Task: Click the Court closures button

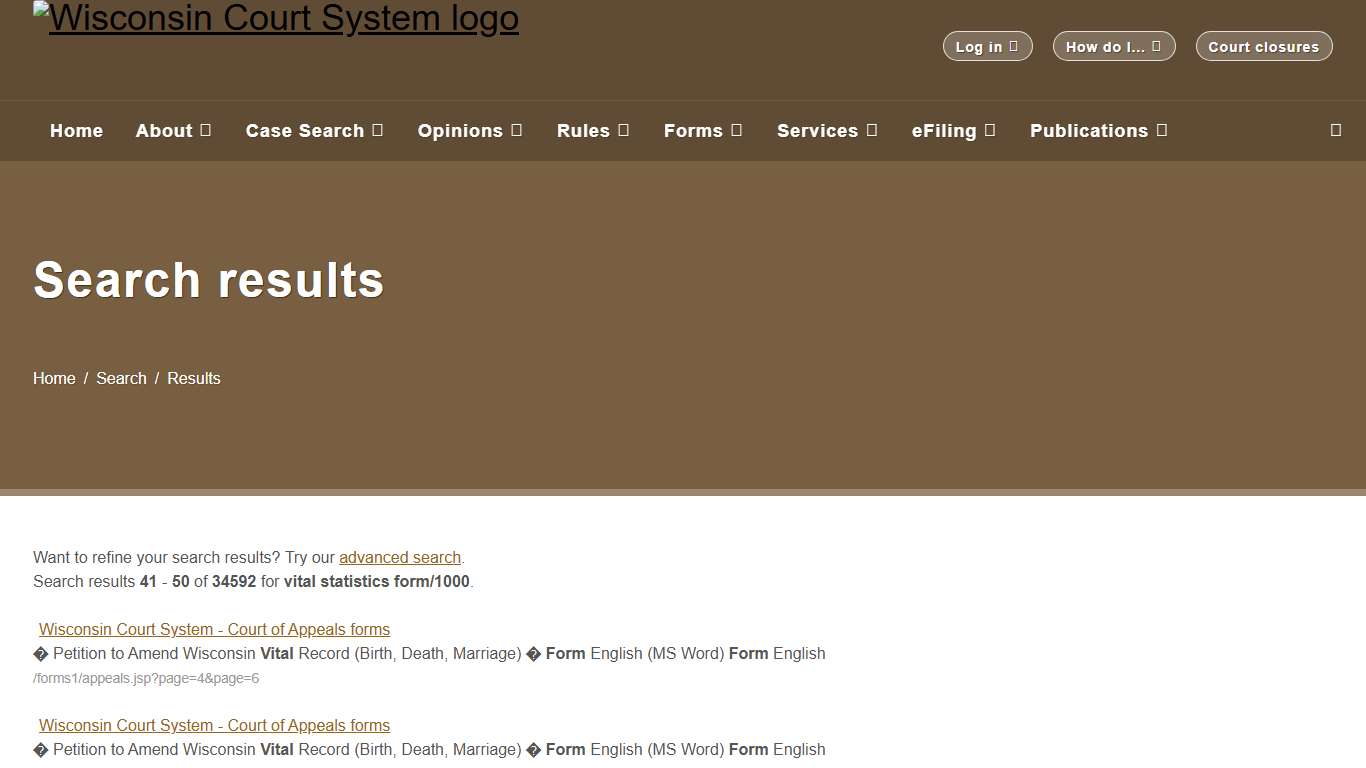Action: [x=1264, y=46]
